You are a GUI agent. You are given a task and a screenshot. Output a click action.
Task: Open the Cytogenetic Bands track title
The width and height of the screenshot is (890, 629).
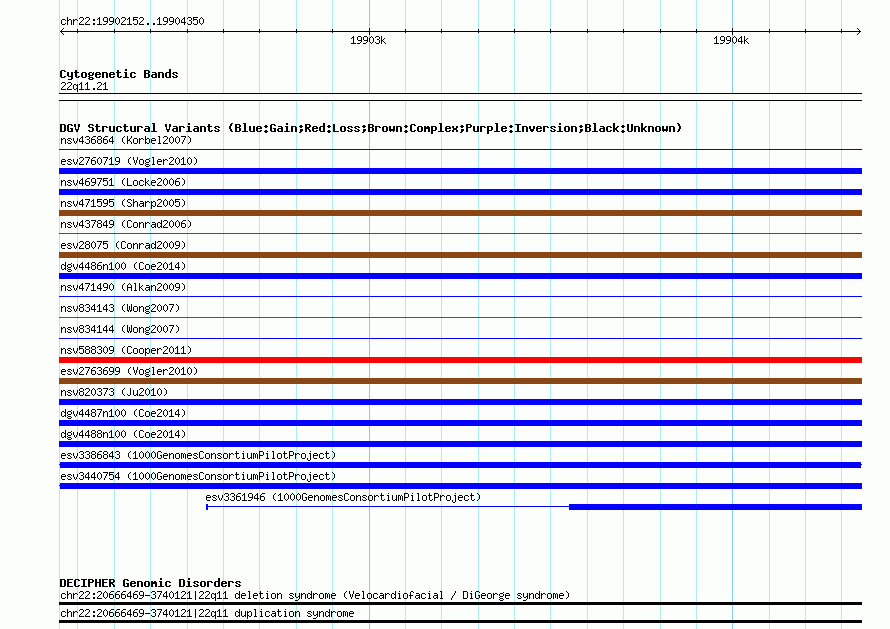click(x=119, y=74)
